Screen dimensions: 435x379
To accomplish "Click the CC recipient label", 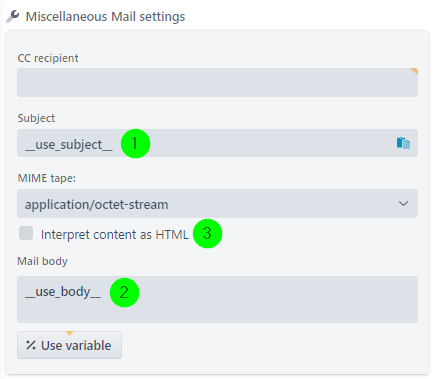I will [48, 58].
